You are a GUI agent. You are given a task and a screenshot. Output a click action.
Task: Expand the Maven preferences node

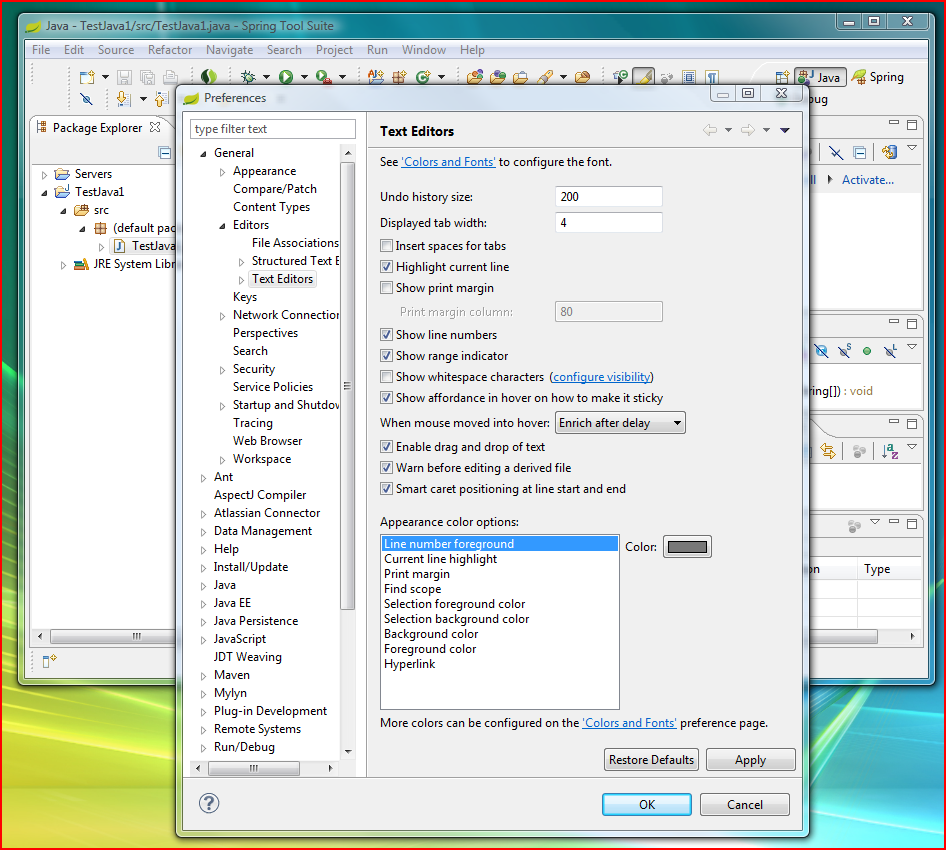[203, 676]
